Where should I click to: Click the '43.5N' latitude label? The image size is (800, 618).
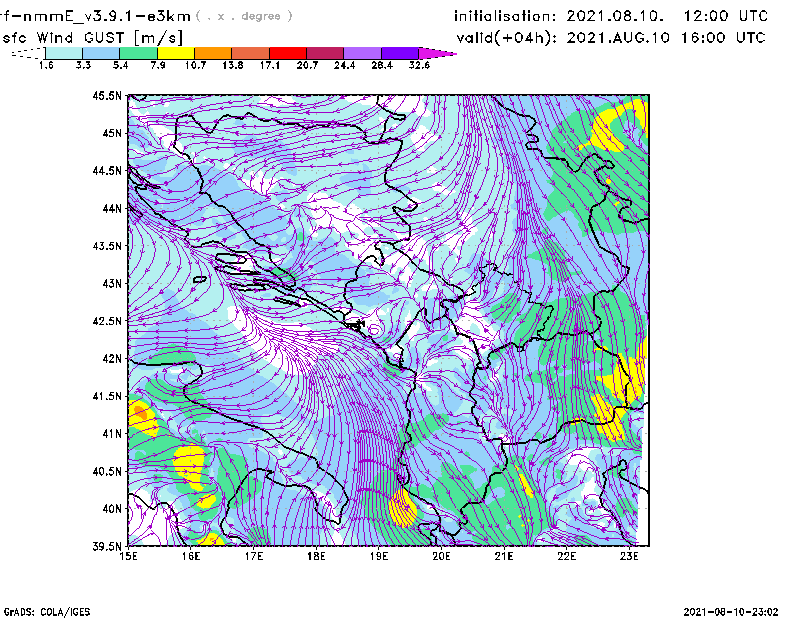coord(107,246)
